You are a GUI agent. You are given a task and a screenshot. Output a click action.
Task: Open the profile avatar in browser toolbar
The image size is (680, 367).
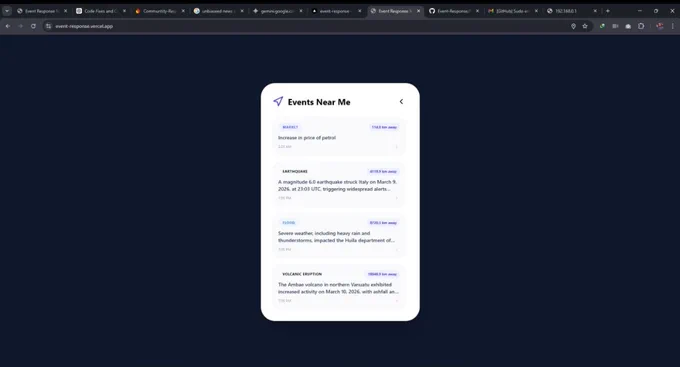coord(660,26)
